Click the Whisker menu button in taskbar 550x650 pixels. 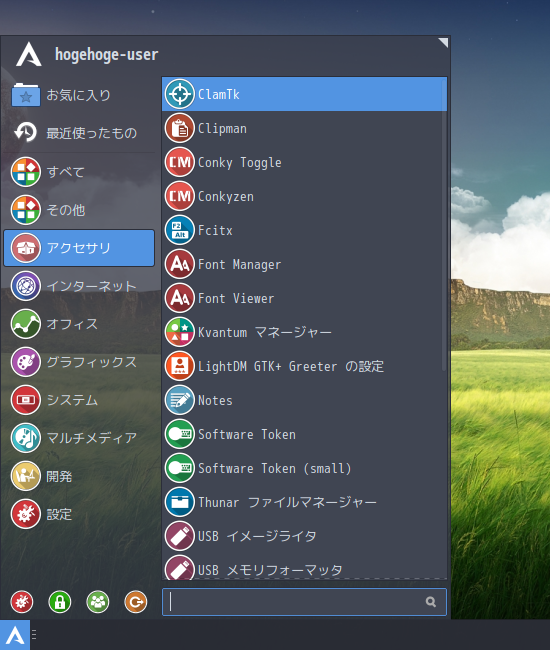(15, 635)
